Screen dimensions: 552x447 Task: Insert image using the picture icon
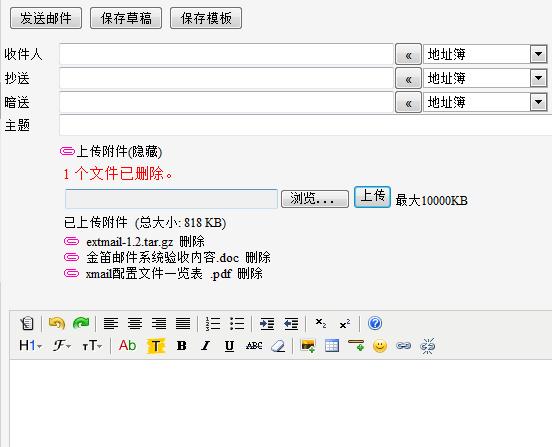308,346
